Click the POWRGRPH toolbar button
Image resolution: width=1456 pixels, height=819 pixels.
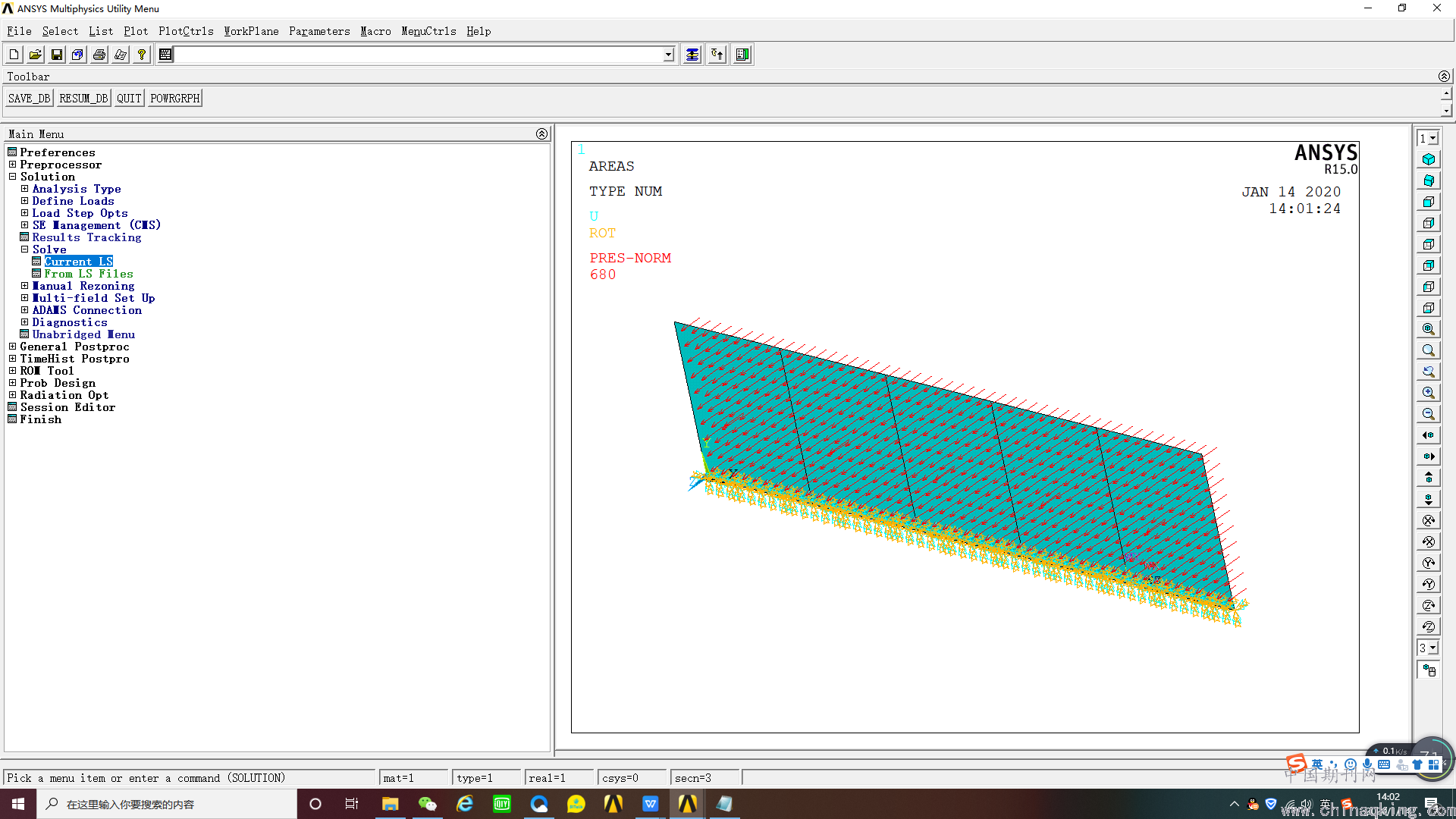coord(175,99)
